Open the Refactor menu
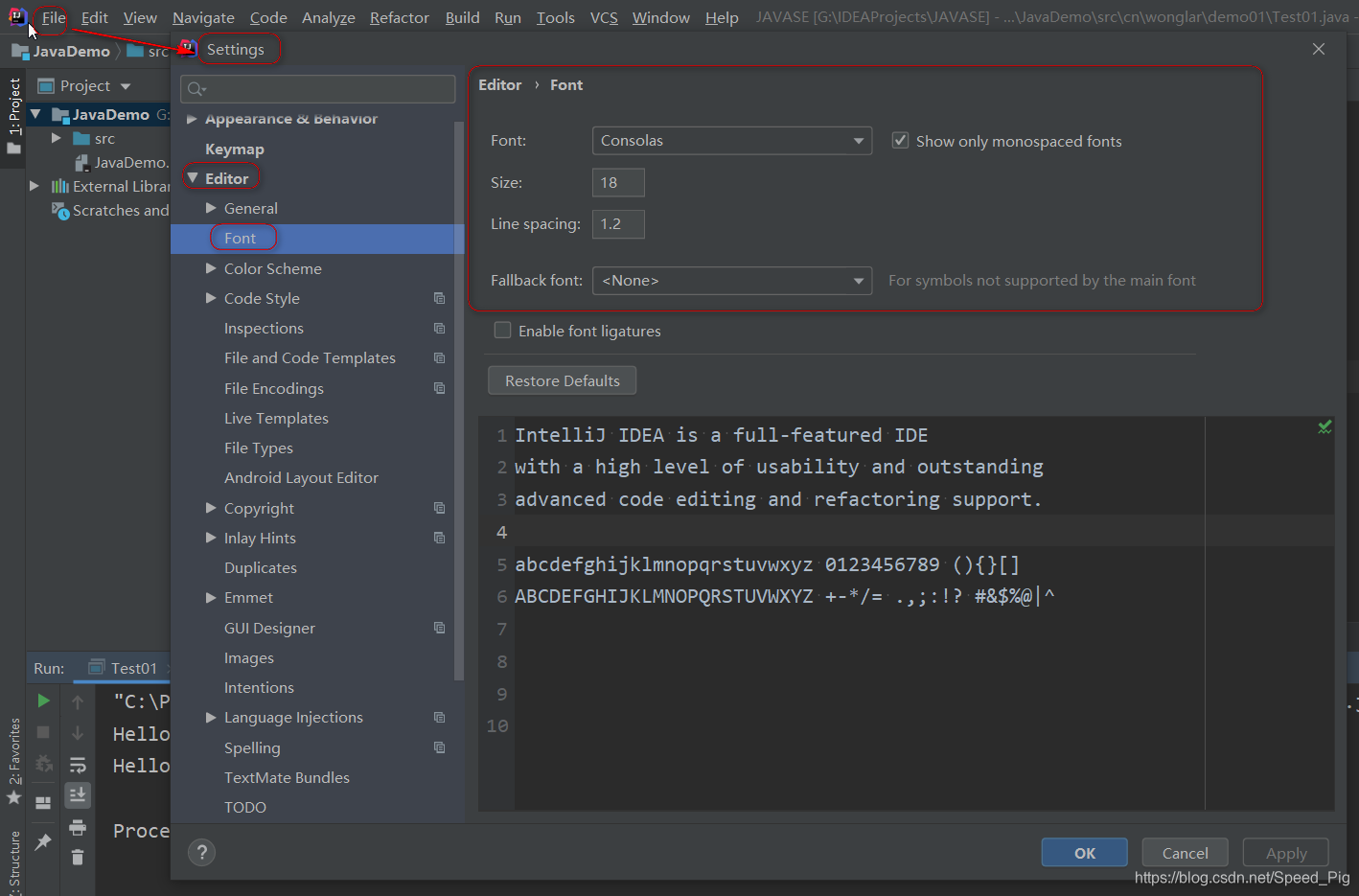The width and height of the screenshot is (1359, 896). [x=400, y=17]
